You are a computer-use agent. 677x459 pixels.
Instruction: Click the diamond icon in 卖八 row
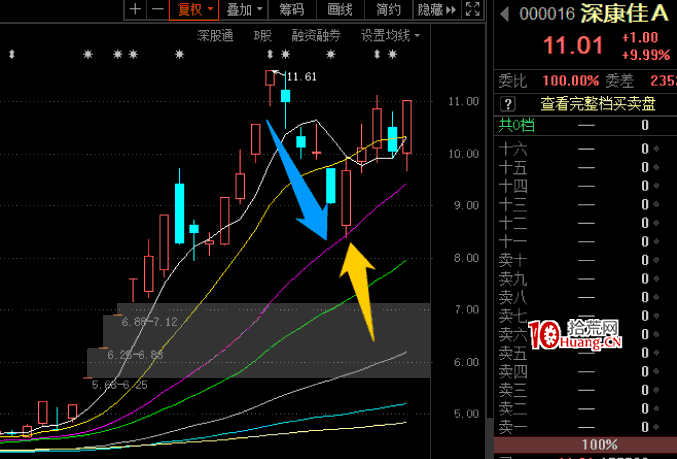[656, 297]
